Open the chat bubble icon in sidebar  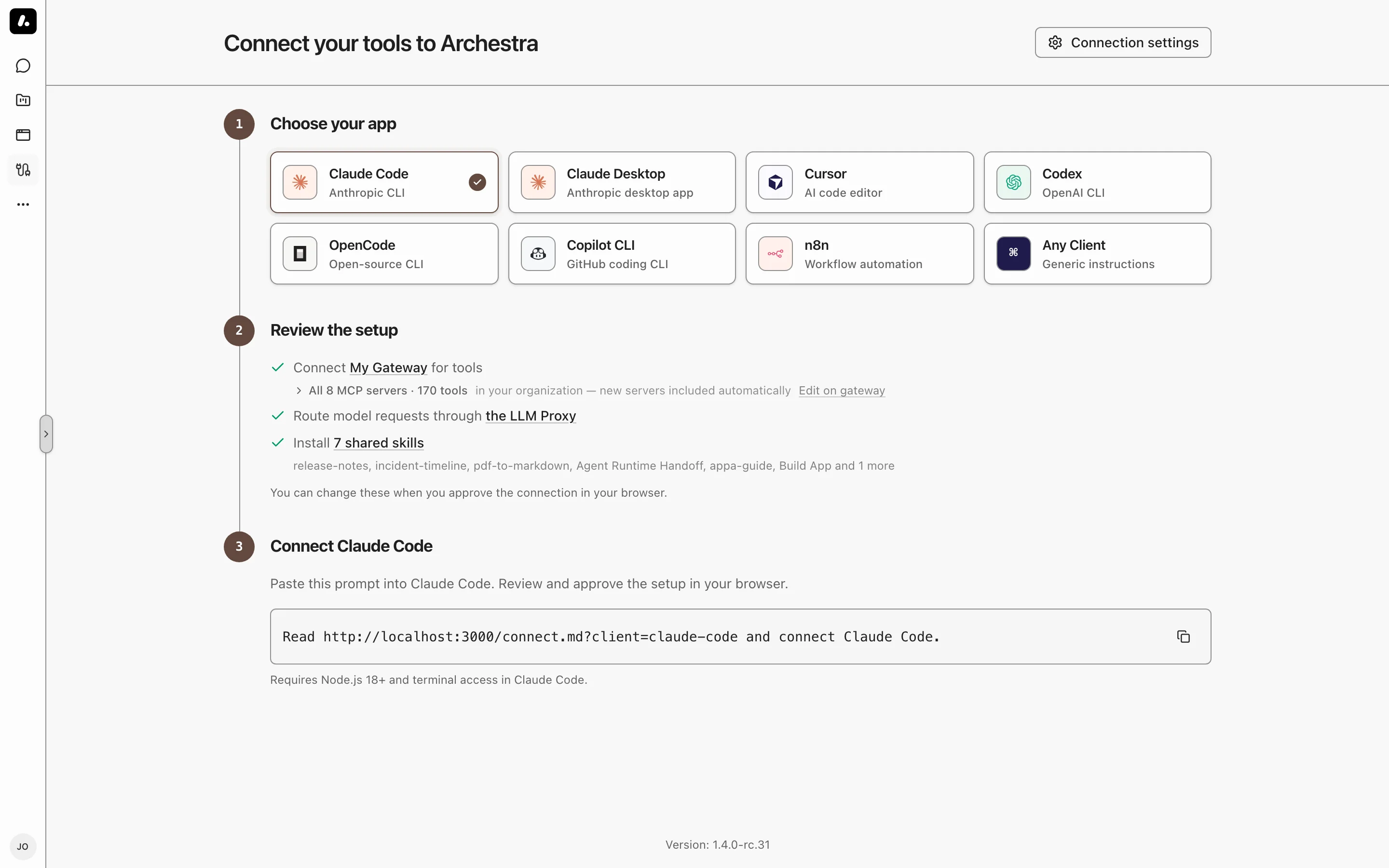23,66
